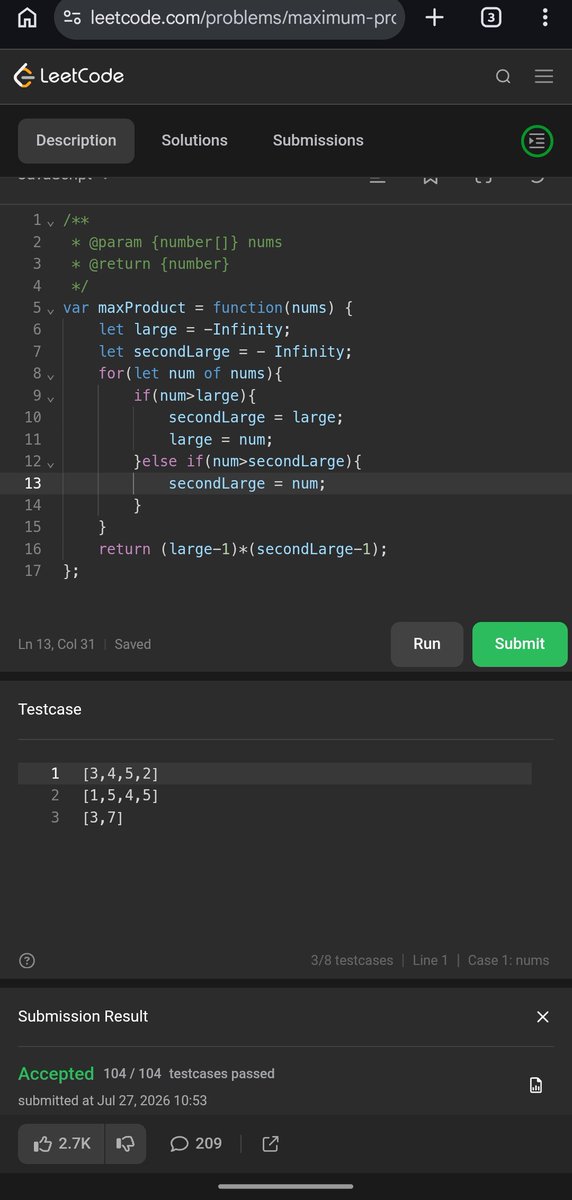This screenshot has width=572, height=1200.
Task: Open the share link icon
Action: tap(270, 1143)
